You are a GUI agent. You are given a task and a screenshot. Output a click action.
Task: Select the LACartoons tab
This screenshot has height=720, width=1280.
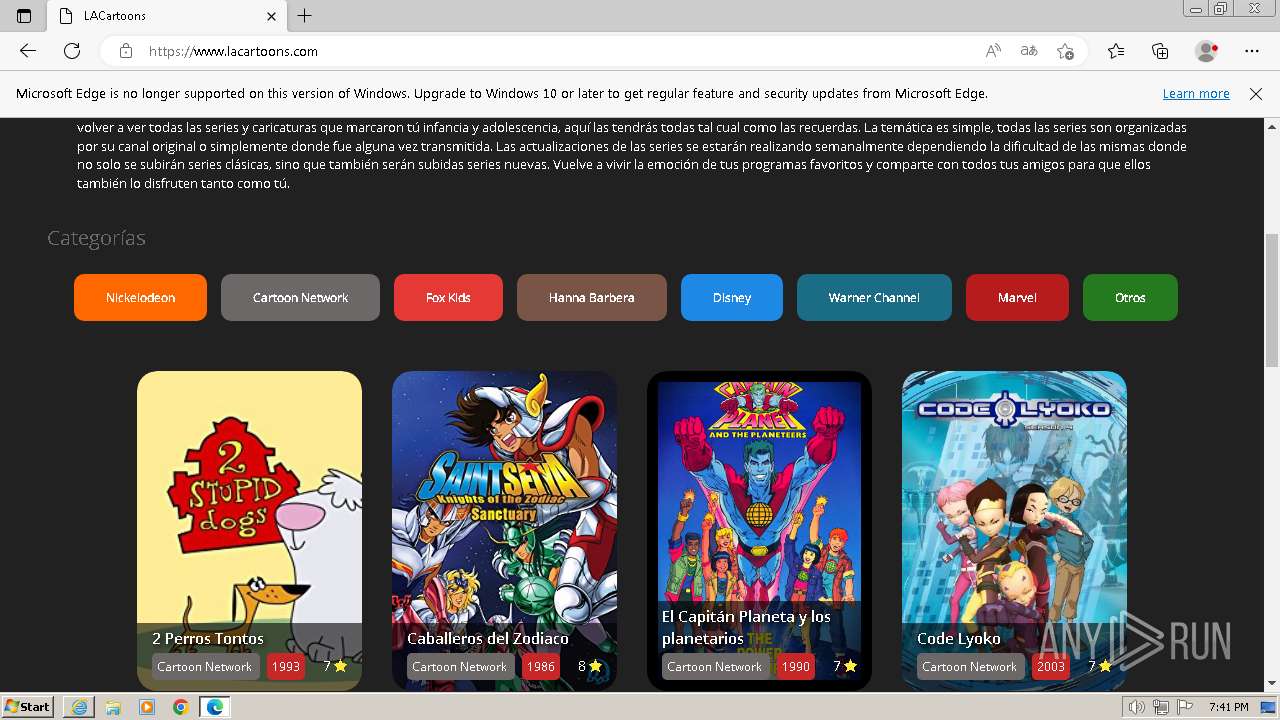tap(167, 16)
